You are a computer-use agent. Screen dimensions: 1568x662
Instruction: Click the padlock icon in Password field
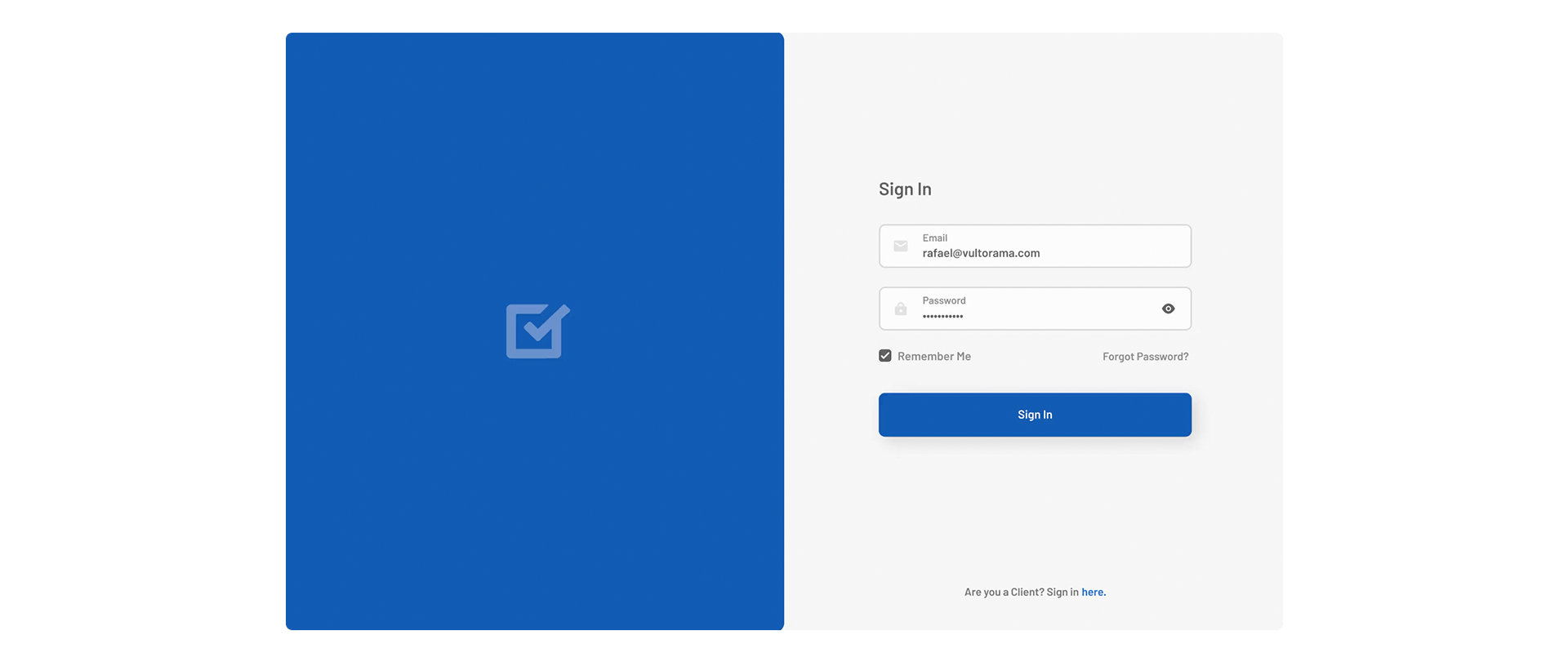tap(901, 309)
